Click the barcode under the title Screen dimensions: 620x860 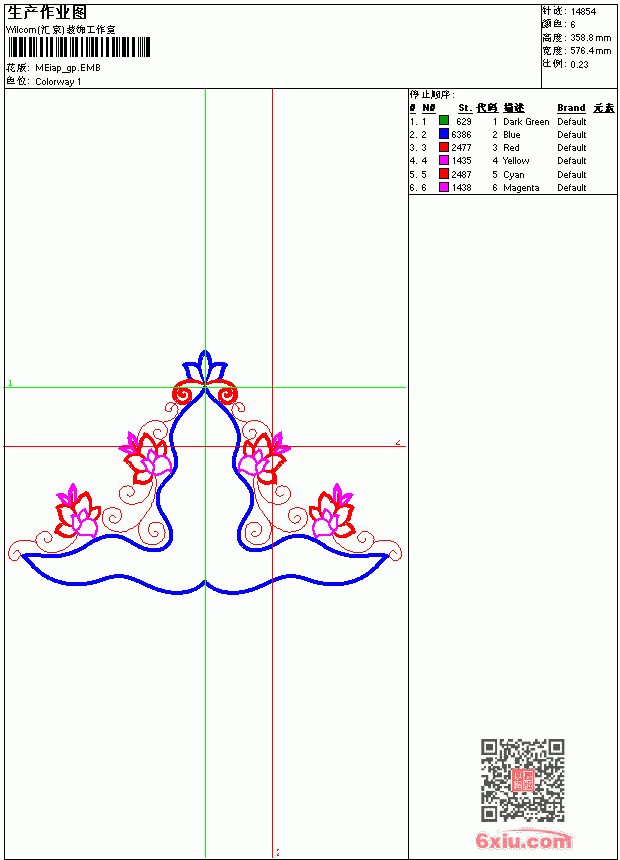[x=78, y=47]
